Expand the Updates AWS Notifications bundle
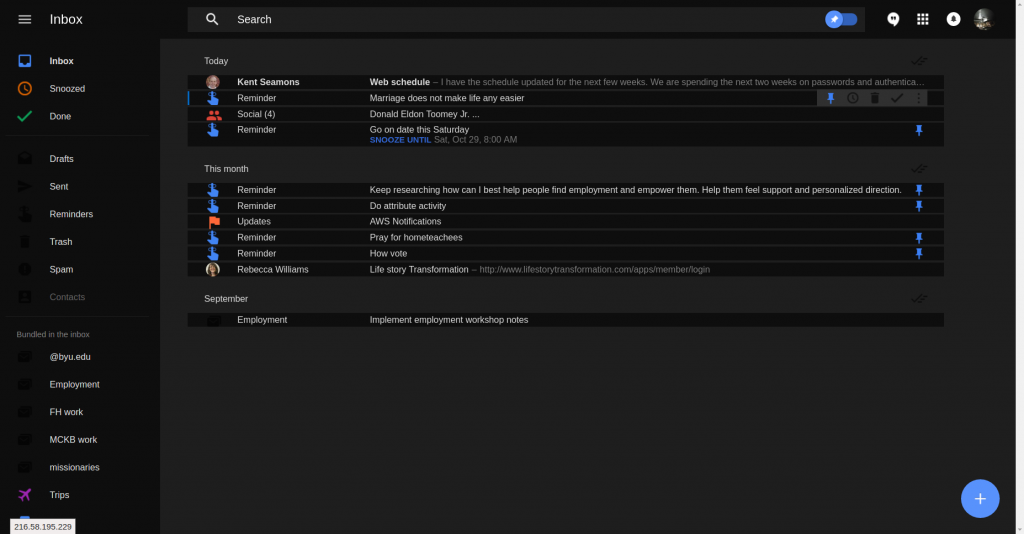This screenshot has height=534, width=1024. point(566,221)
